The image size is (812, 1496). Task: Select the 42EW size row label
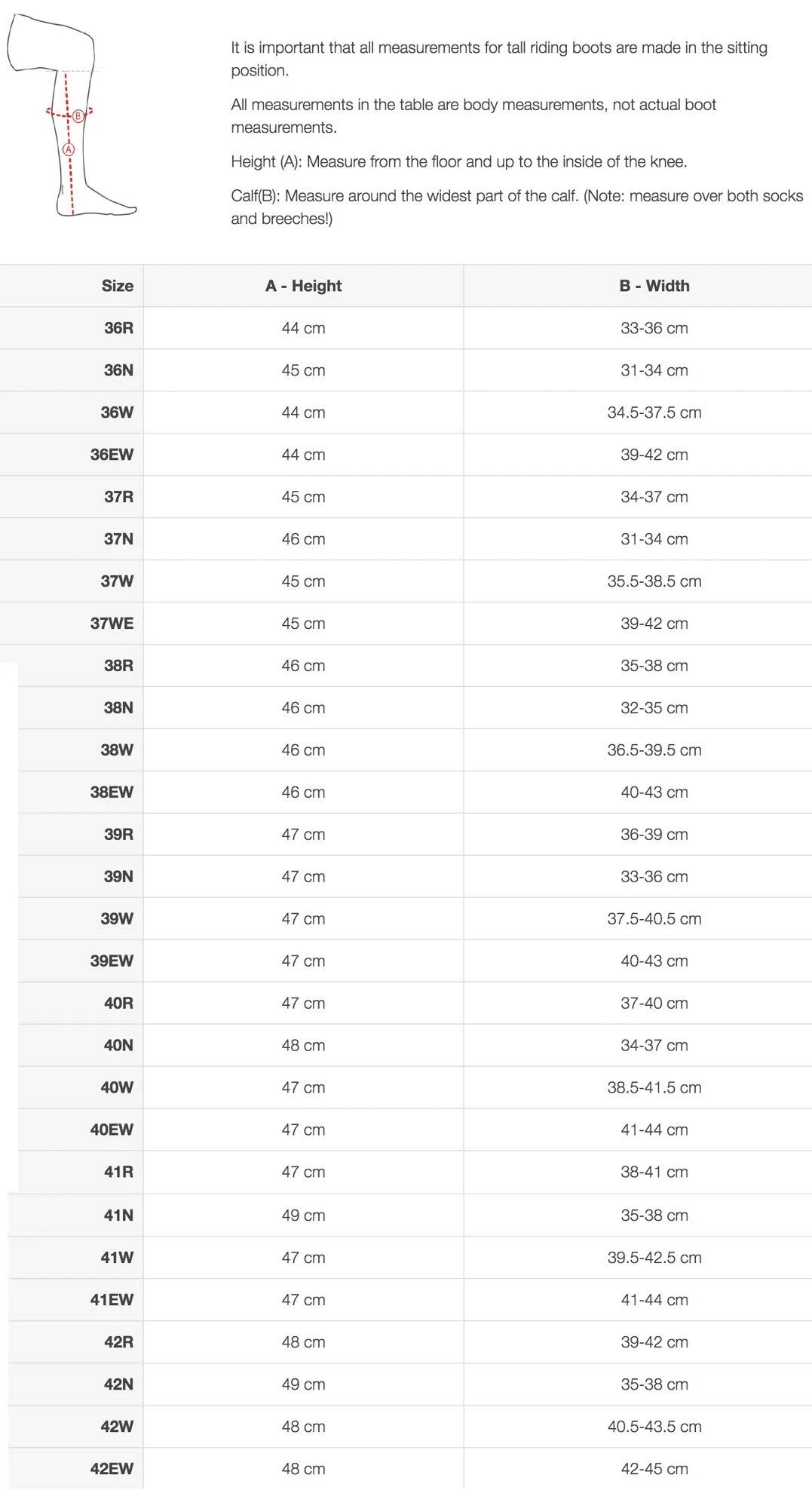click(x=112, y=1469)
